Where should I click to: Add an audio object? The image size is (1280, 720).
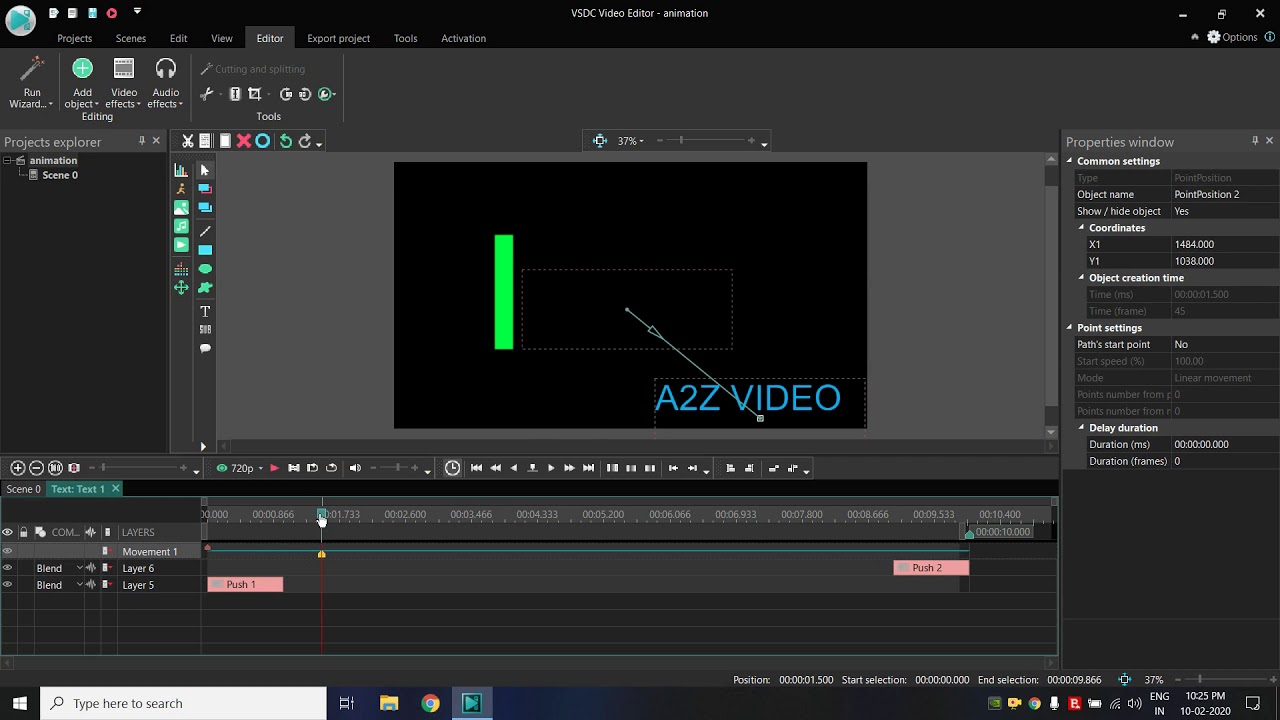(x=181, y=227)
